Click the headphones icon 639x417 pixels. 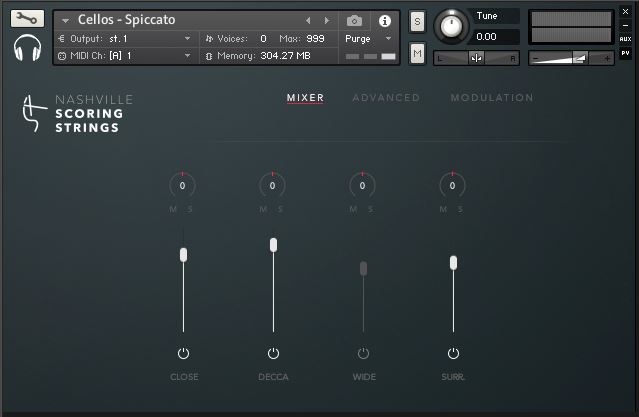[x=27, y=48]
